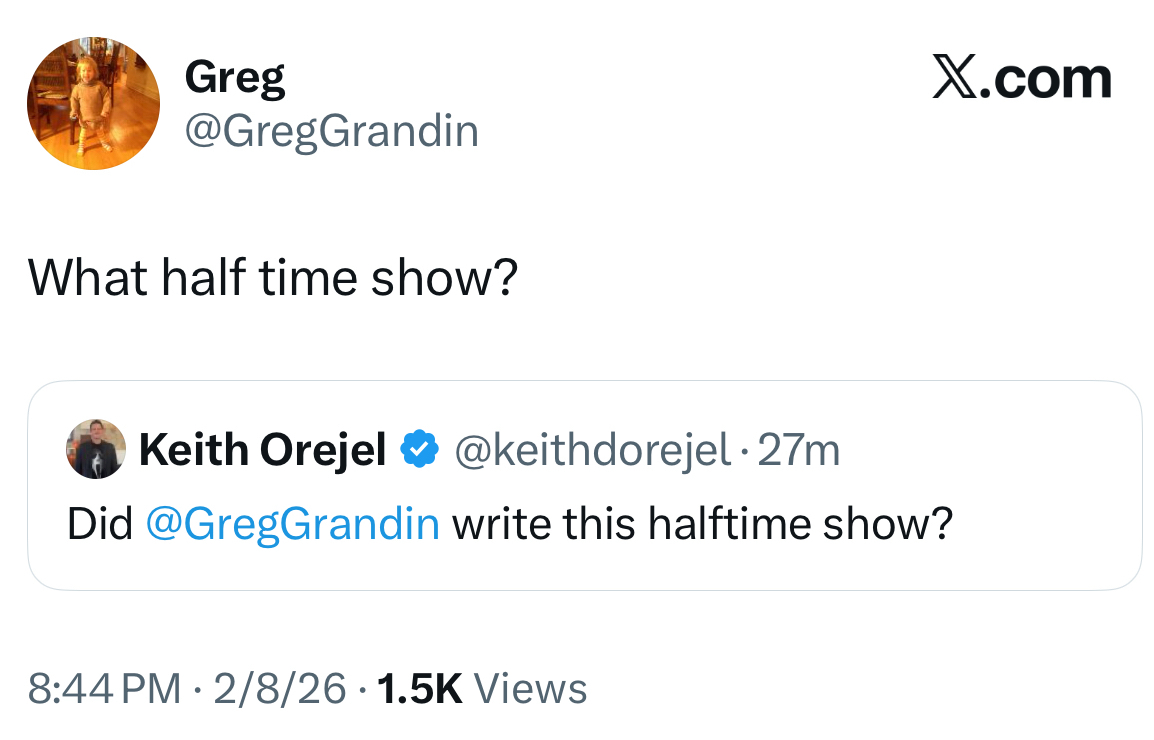Image resolution: width=1154 pixels, height=740 pixels.
Task: Click the 2/8/26 post date
Action: click(279, 688)
